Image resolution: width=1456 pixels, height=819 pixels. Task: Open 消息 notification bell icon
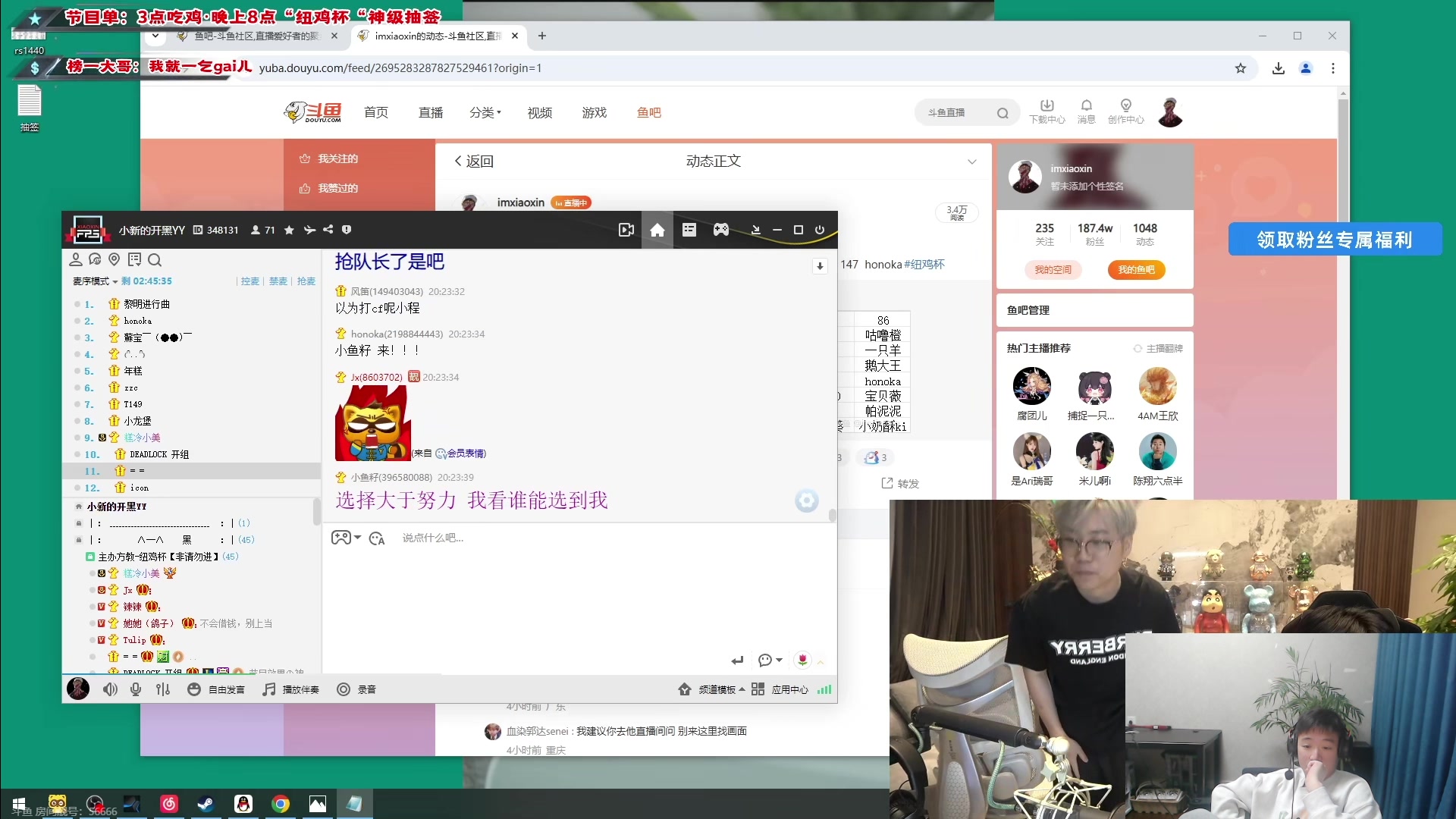click(x=1087, y=111)
